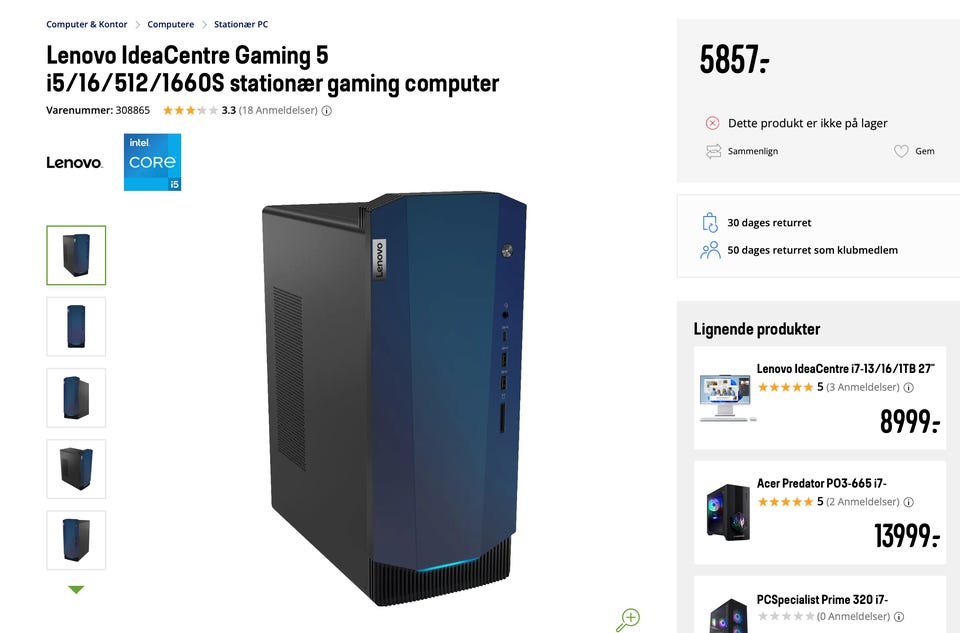Open info icon beside 2 Anmeldelser

coord(909,502)
